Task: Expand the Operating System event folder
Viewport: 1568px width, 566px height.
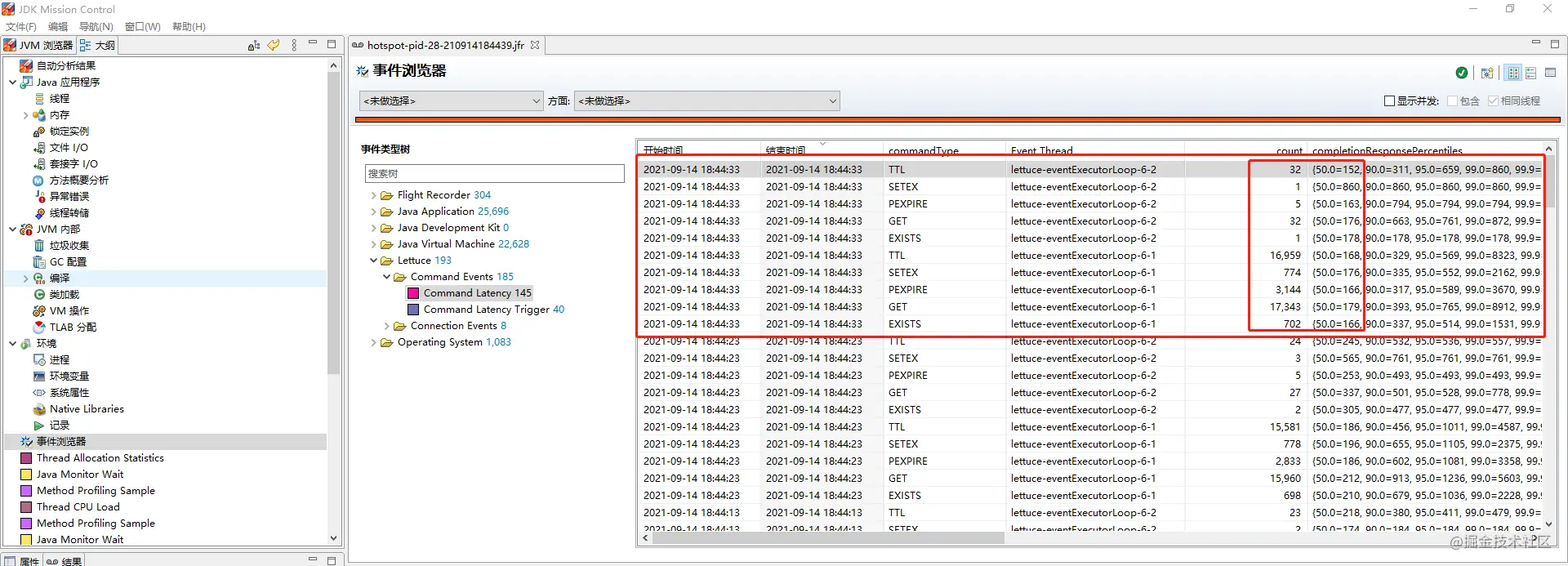Action: coord(374,342)
